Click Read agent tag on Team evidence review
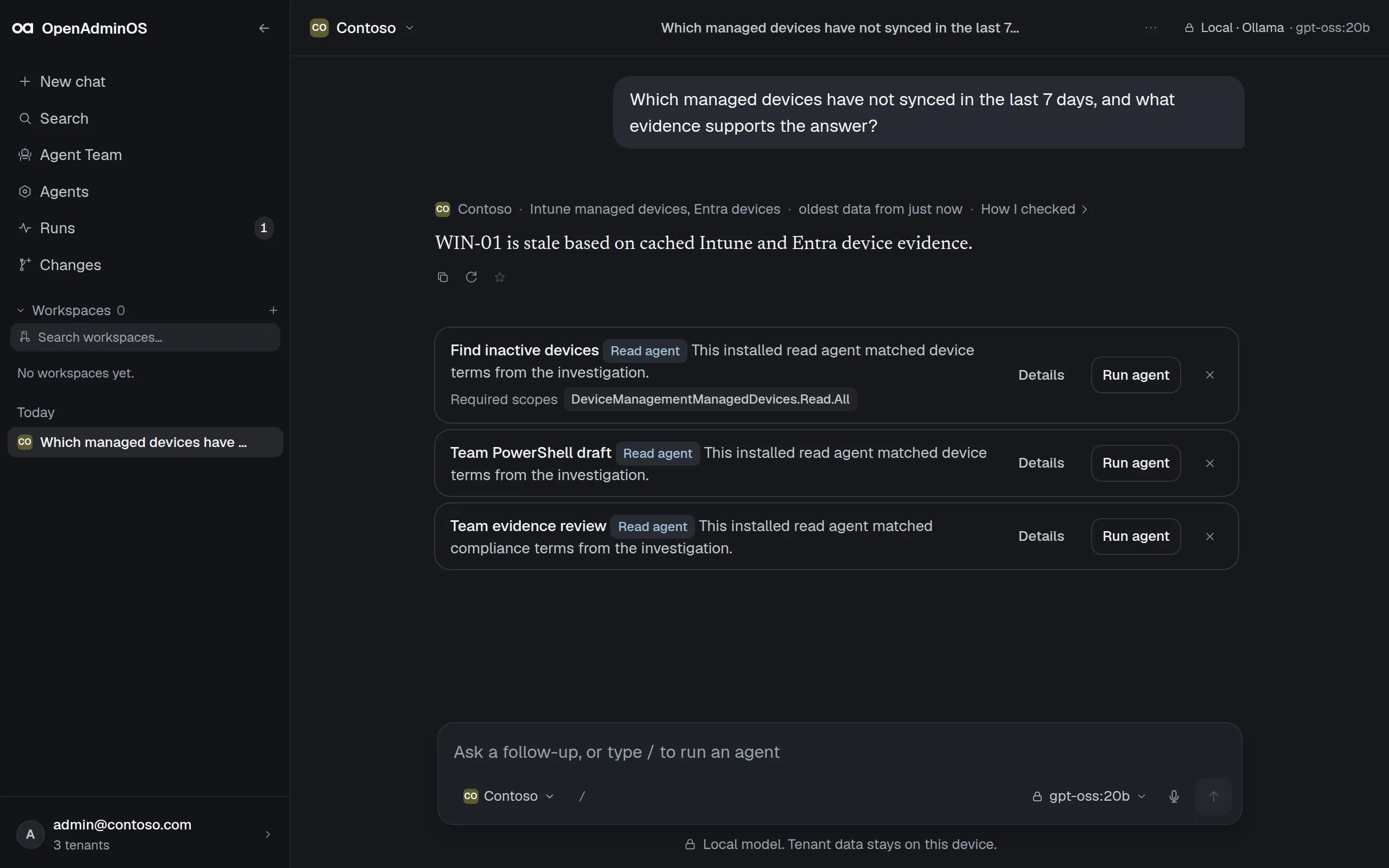1389x868 pixels. [652, 526]
